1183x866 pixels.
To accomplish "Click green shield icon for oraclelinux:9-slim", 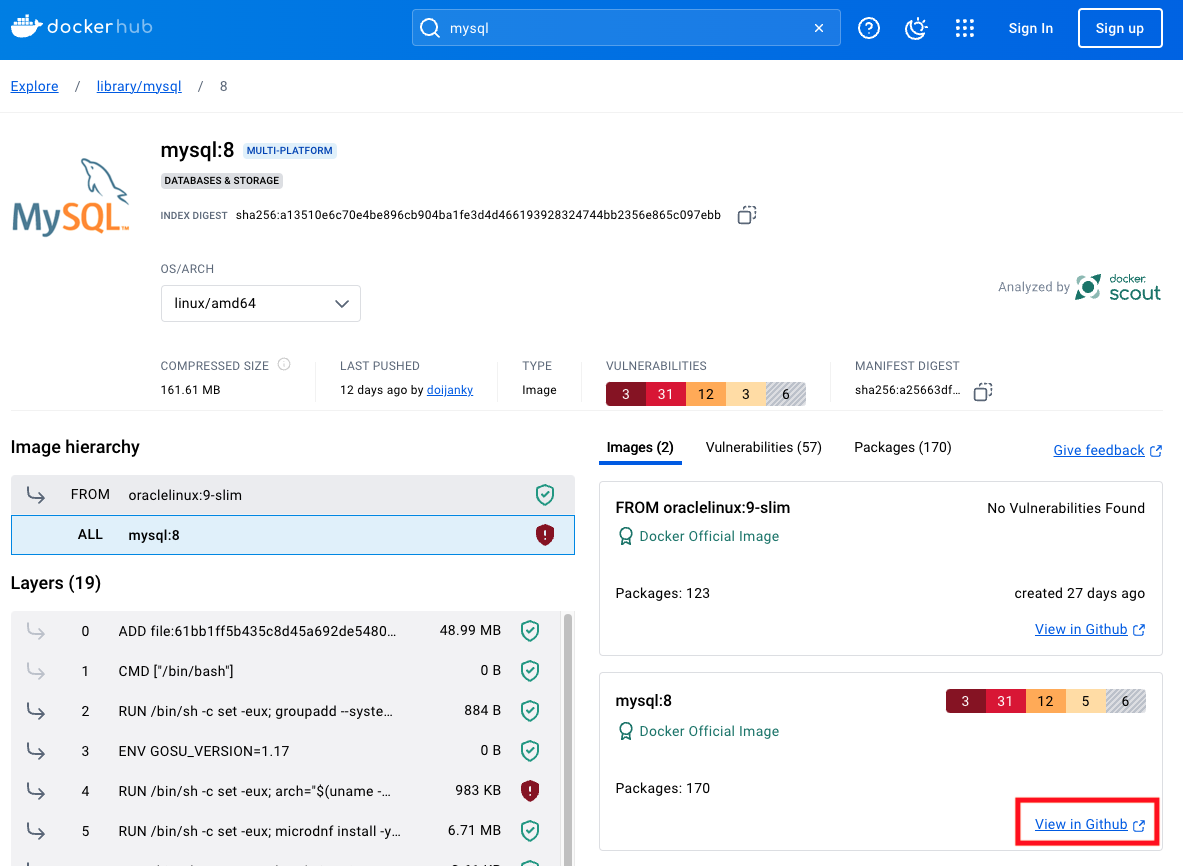I will click(x=545, y=495).
